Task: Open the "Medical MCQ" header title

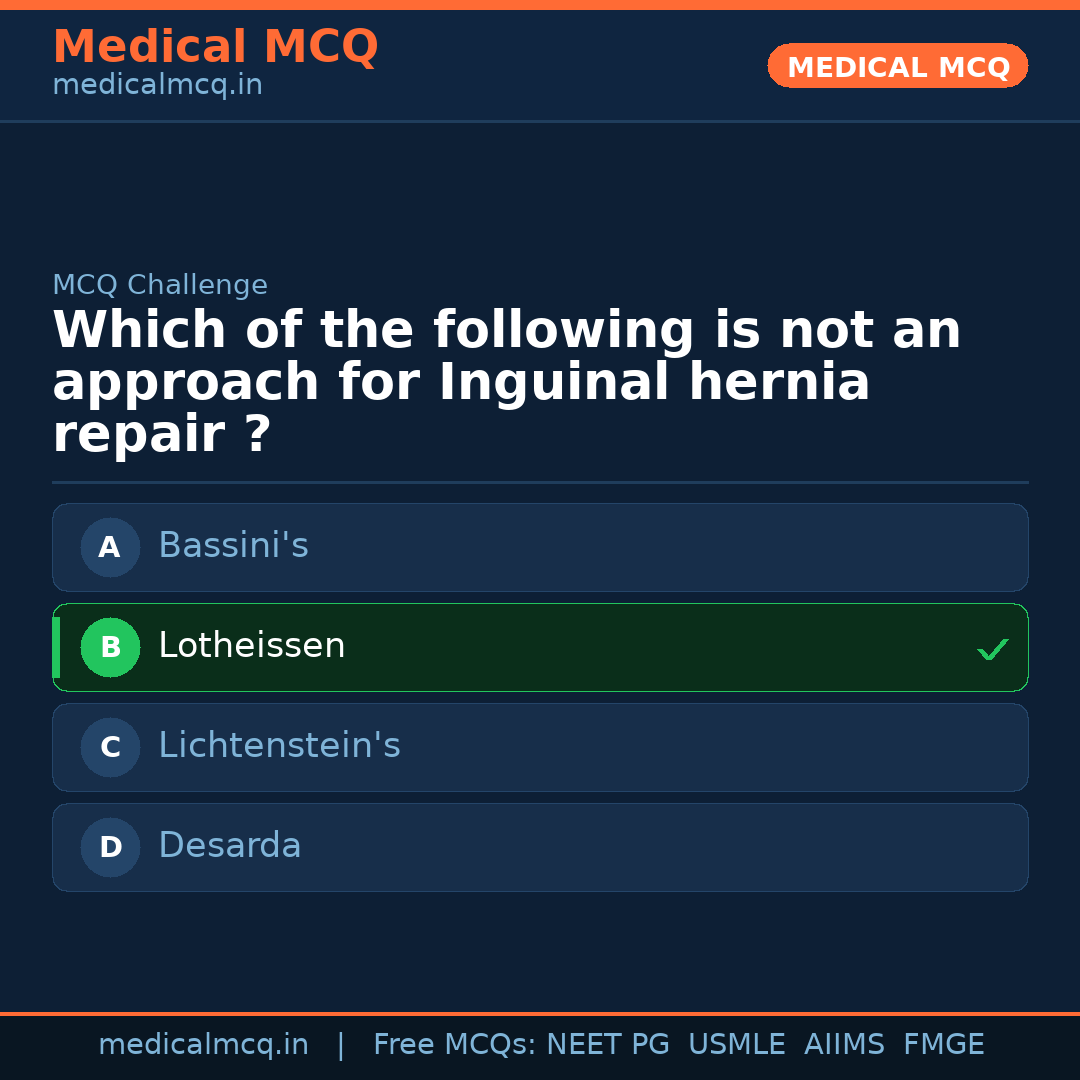Action: (x=215, y=47)
